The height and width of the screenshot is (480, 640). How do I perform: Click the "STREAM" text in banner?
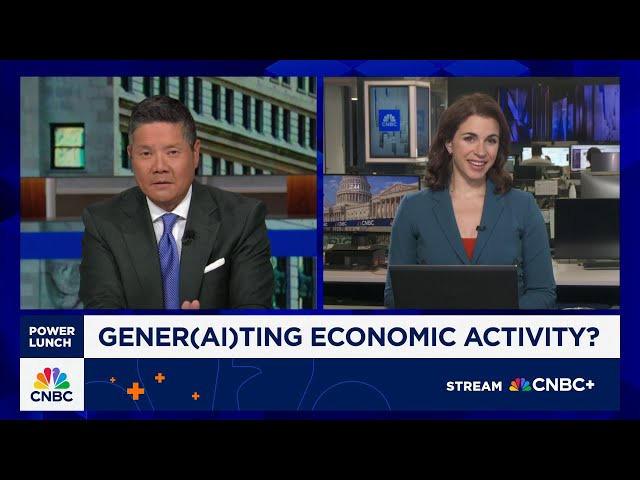click(x=474, y=386)
